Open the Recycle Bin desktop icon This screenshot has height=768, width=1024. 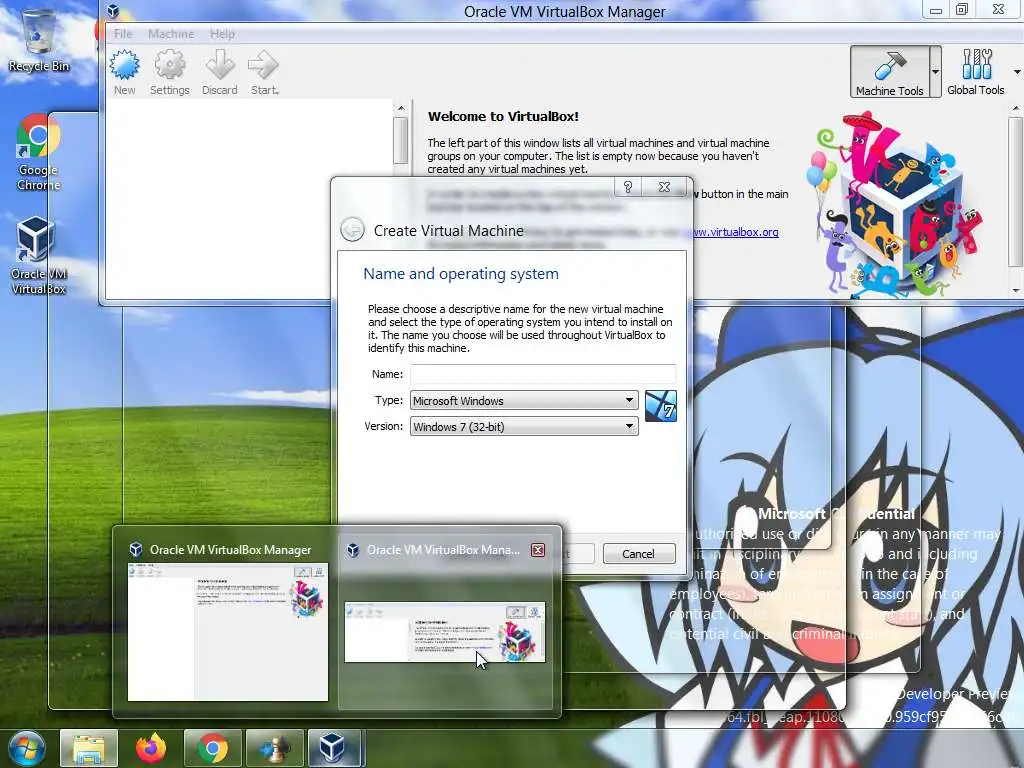click(39, 40)
